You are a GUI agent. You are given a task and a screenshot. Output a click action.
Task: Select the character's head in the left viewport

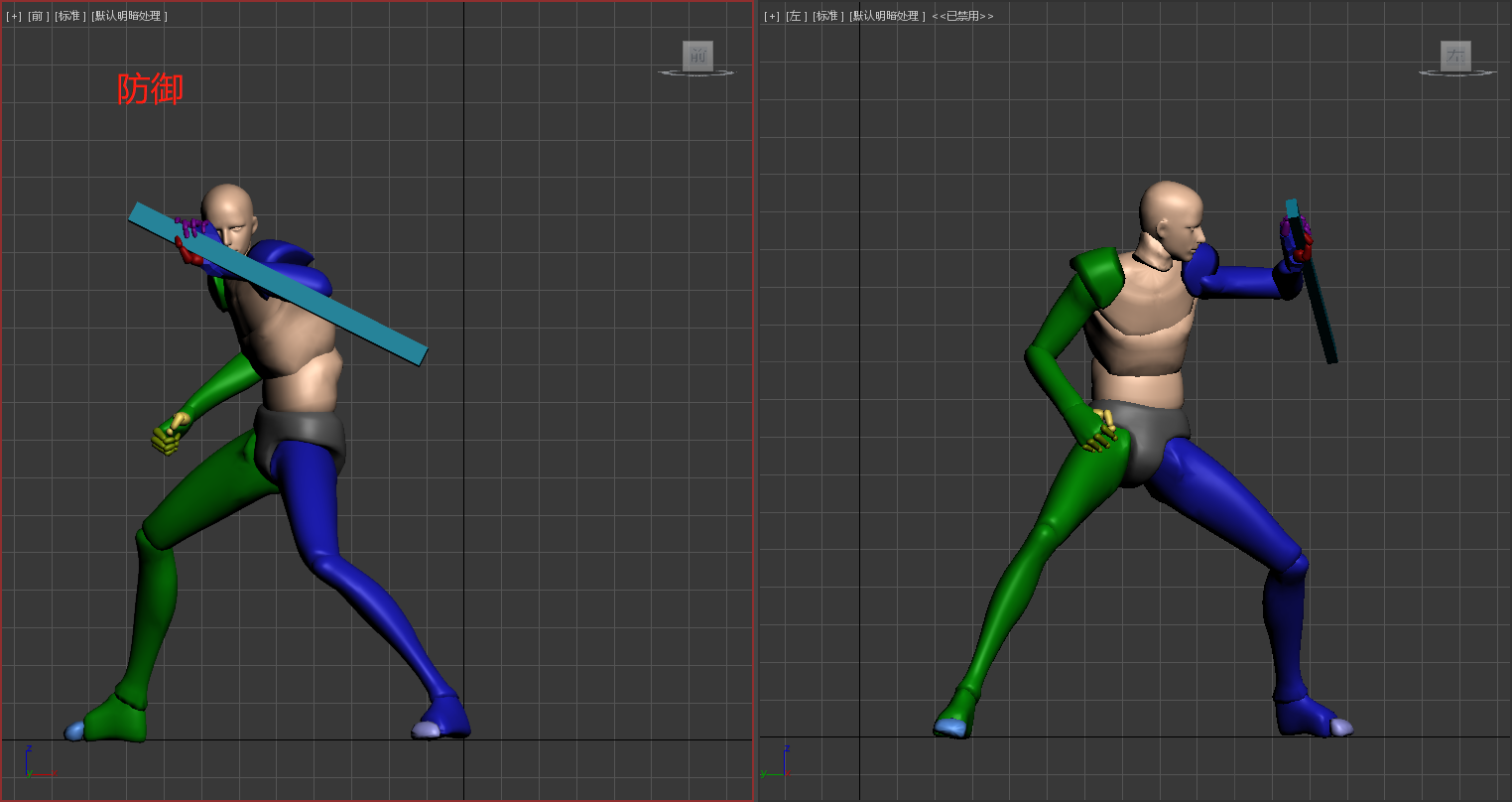tap(1172, 220)
